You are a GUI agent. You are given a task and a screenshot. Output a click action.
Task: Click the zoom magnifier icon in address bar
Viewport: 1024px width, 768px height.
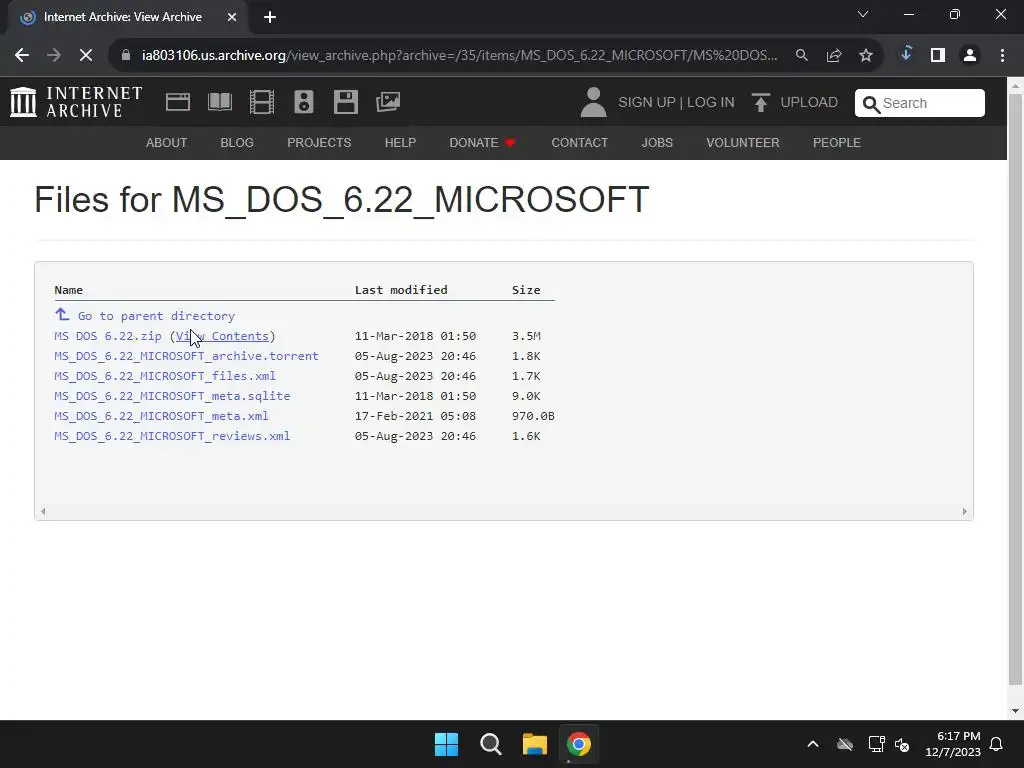tap(801, 56)
